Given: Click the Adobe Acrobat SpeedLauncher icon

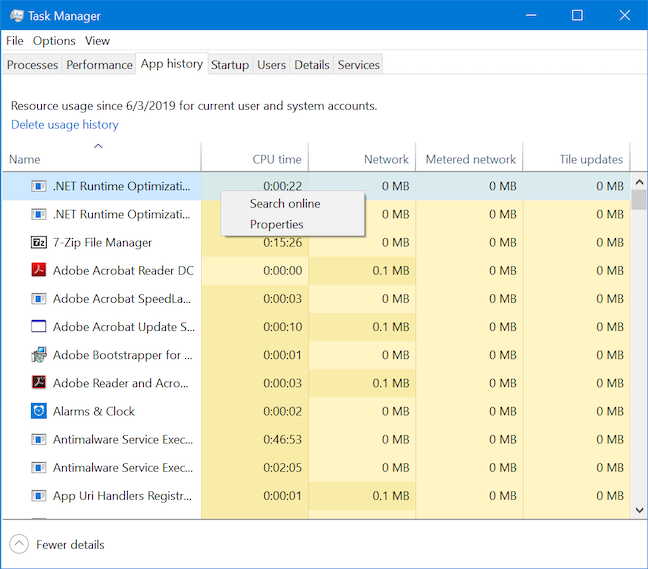Looking at the screenshot, I should click(x=38, y=299).
